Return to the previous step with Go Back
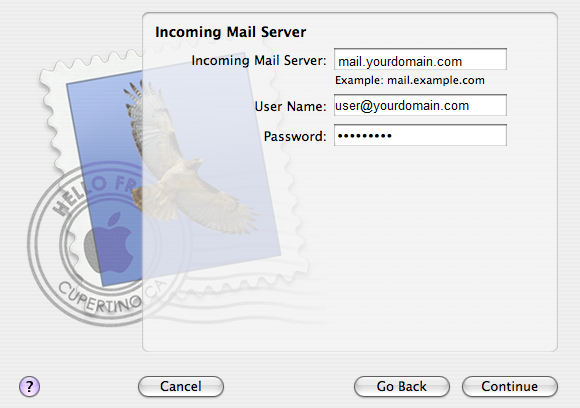Image resolution: width=580 pixels, height=408 pixels. (402, 387)
